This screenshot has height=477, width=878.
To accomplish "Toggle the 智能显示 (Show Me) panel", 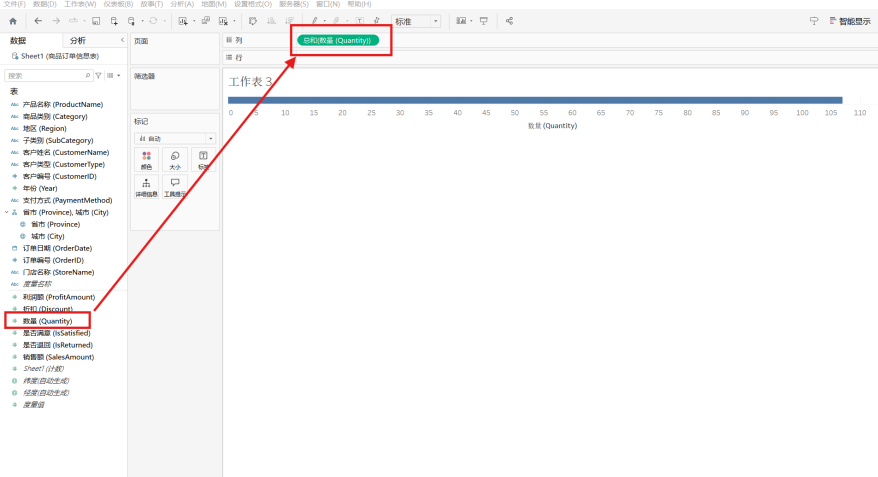I will click(847, 21).
